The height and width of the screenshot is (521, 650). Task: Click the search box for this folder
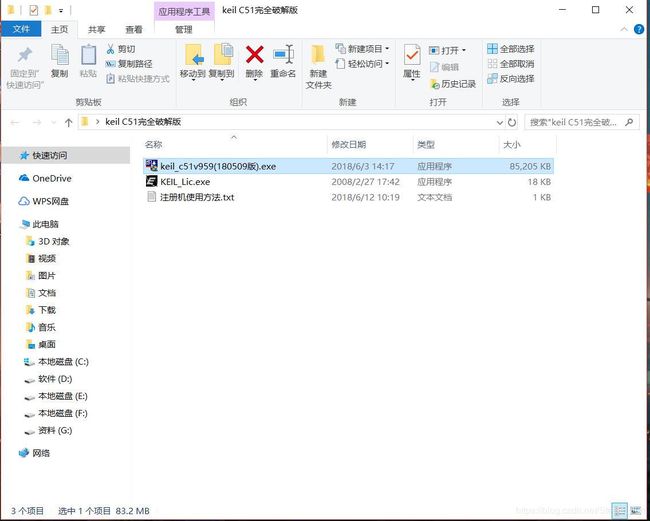[582, 122]
